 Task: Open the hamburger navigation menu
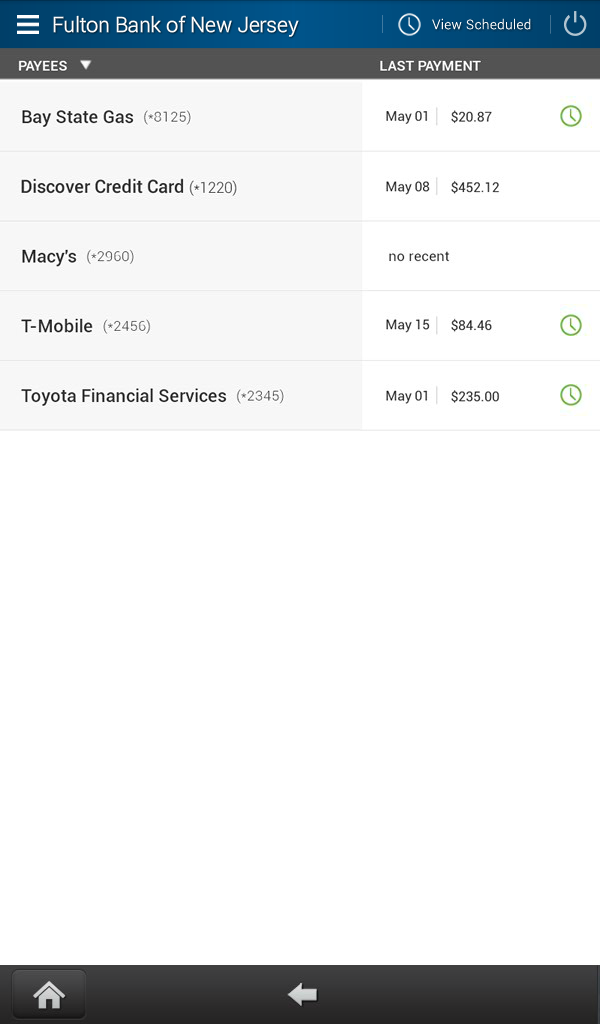27,24
